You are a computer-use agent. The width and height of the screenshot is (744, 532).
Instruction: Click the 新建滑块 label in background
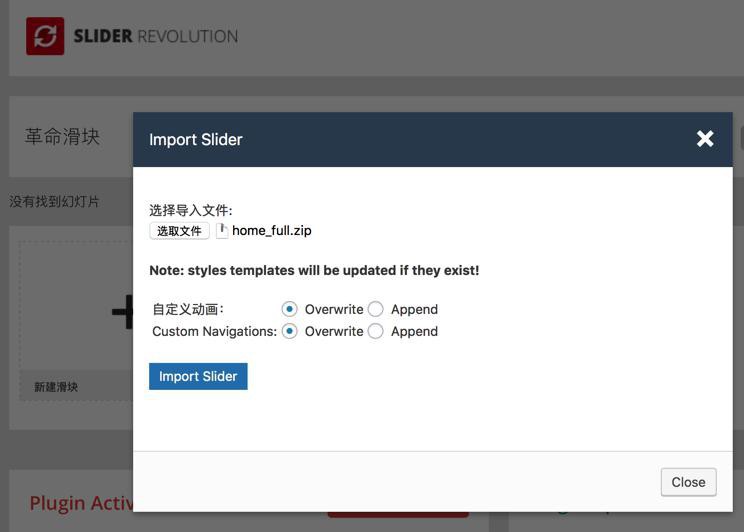tap(56, 387)
